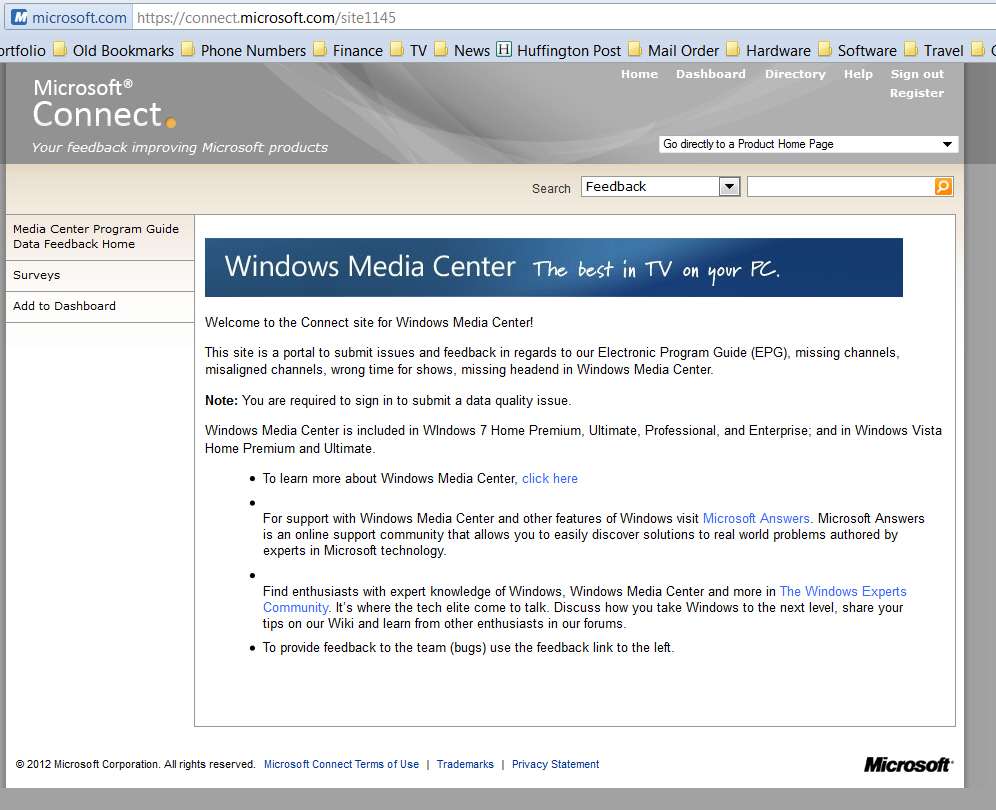The width and height of the screenshot is (996, 810).
Task: Open the Hardware bookmarks folder
Action: [x=769, y=50]
